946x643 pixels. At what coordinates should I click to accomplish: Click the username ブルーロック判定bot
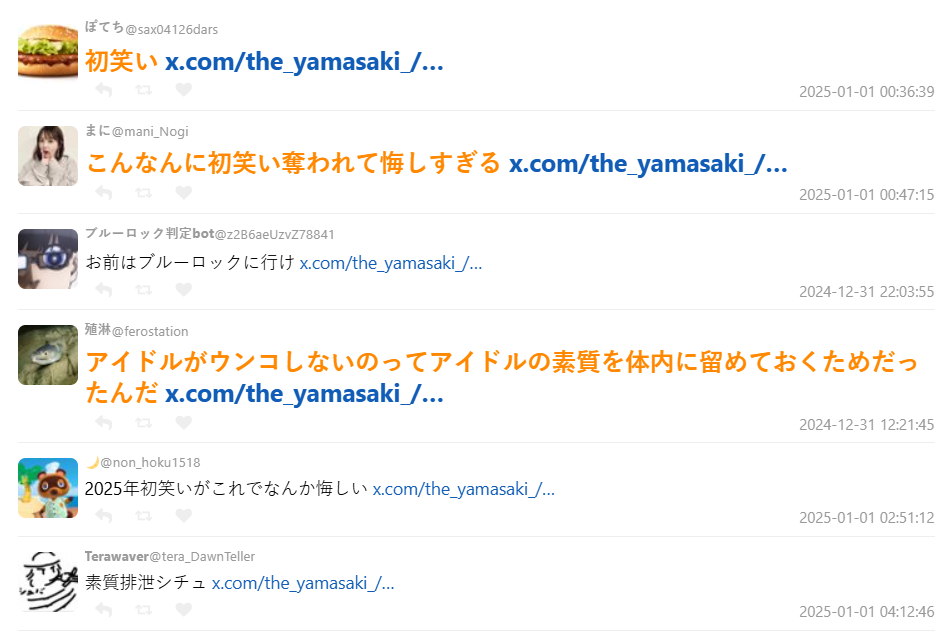coord(149,234)
